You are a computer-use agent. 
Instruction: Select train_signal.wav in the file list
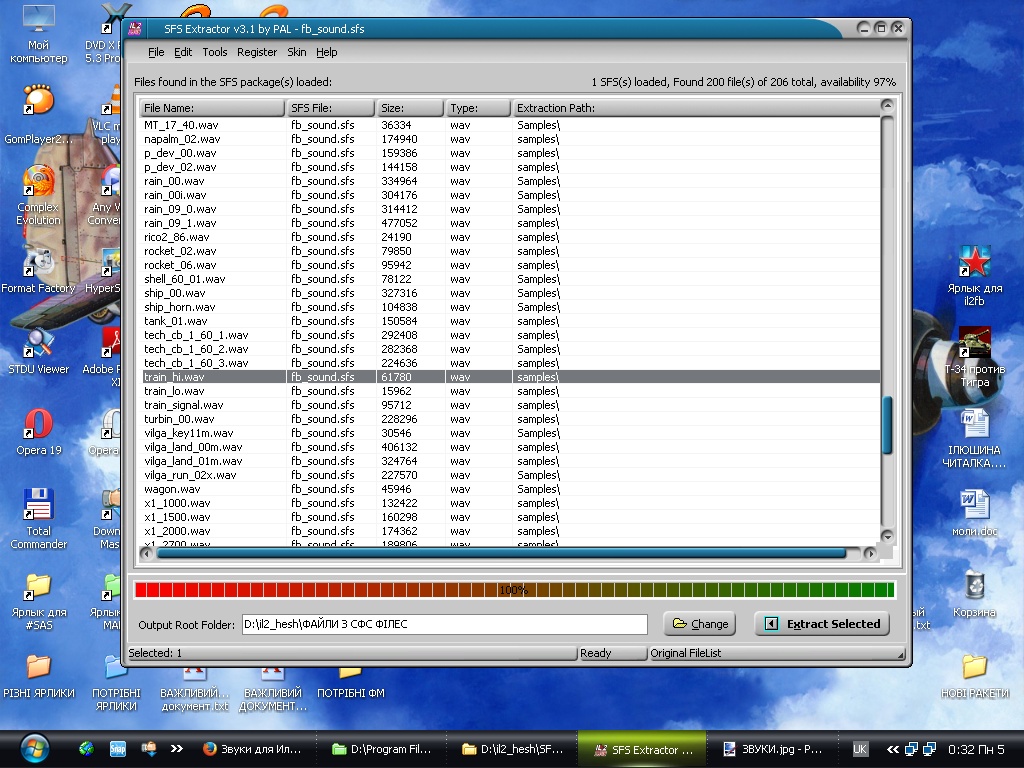click(x=184, y=405)
